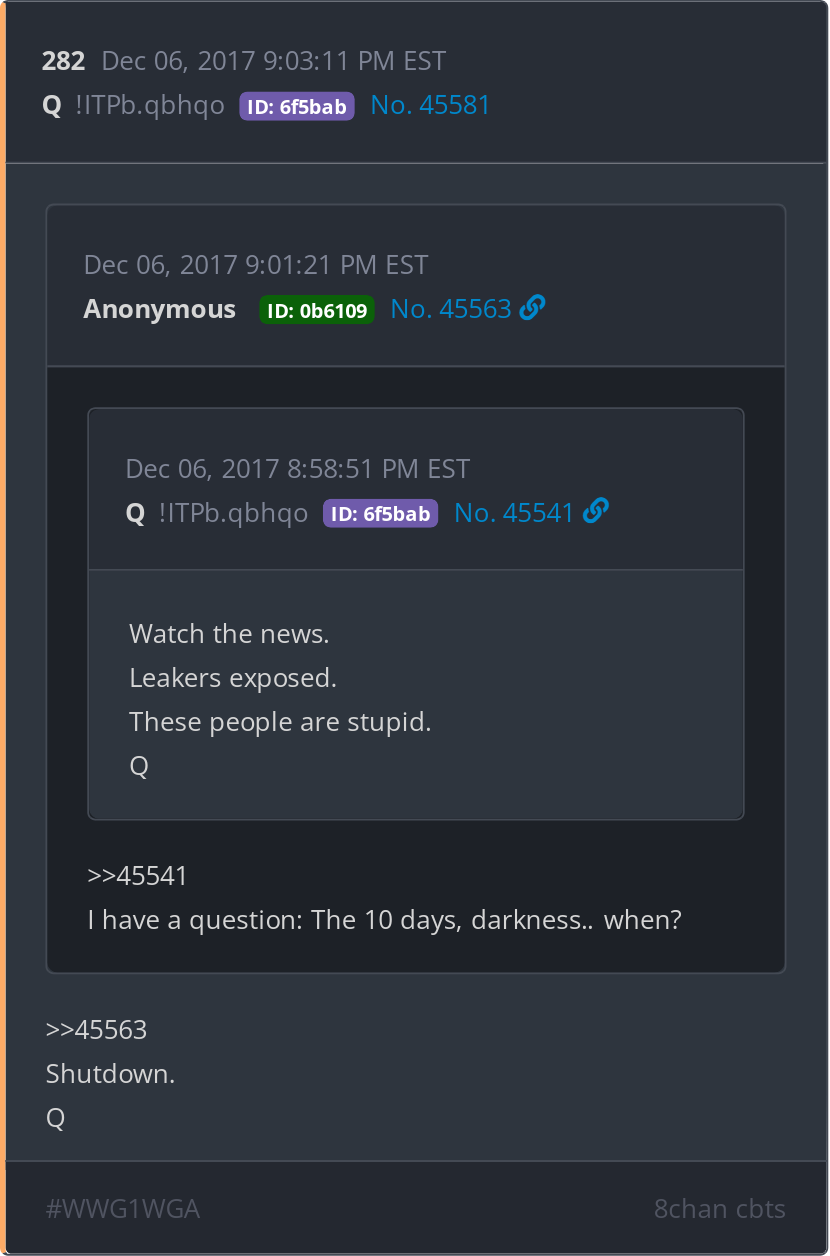
Task: Click the chain link icon beside No. 45541
Action: [x=596, y=512]
